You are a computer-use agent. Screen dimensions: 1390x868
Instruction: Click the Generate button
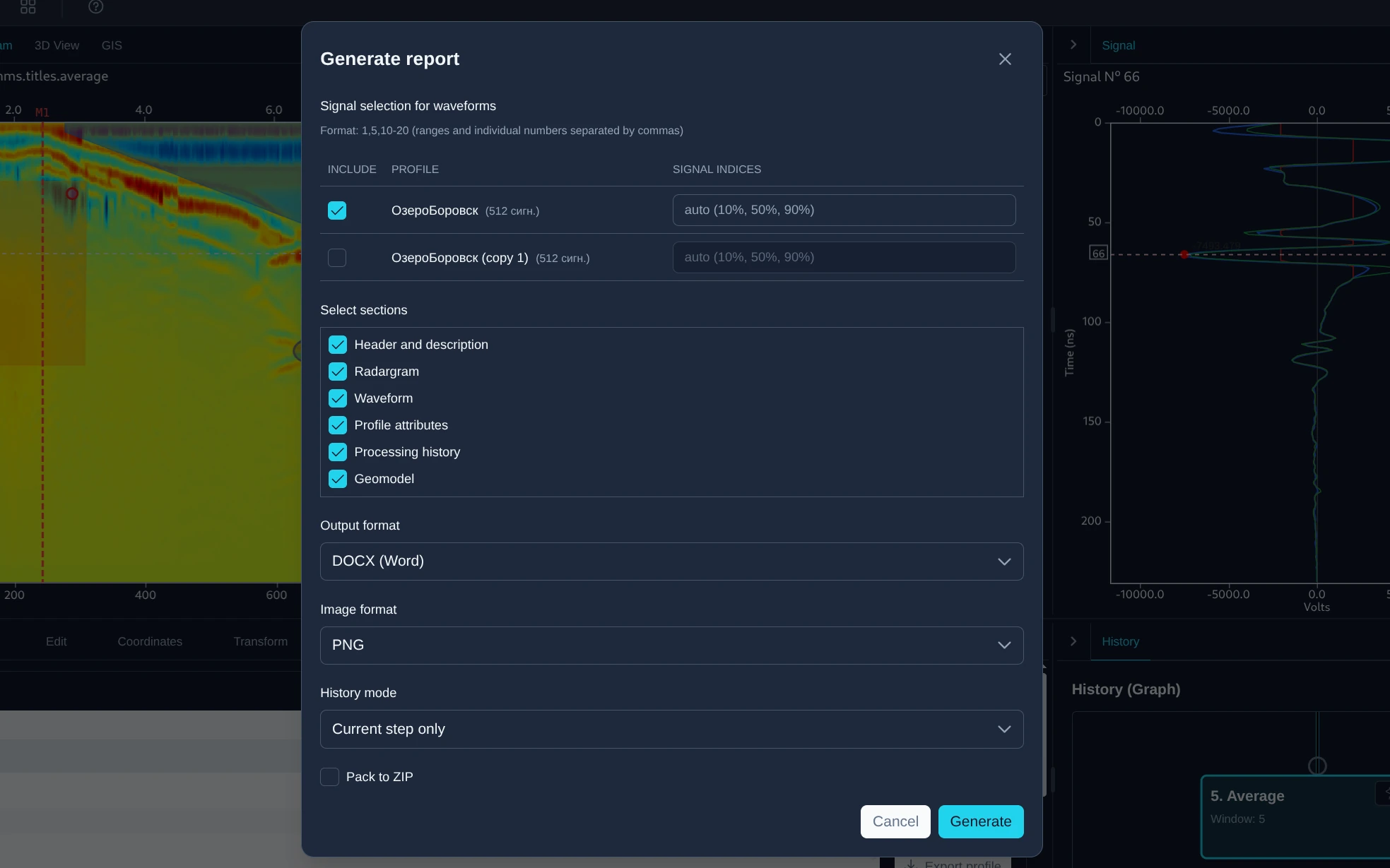click(x=980, y=821)
